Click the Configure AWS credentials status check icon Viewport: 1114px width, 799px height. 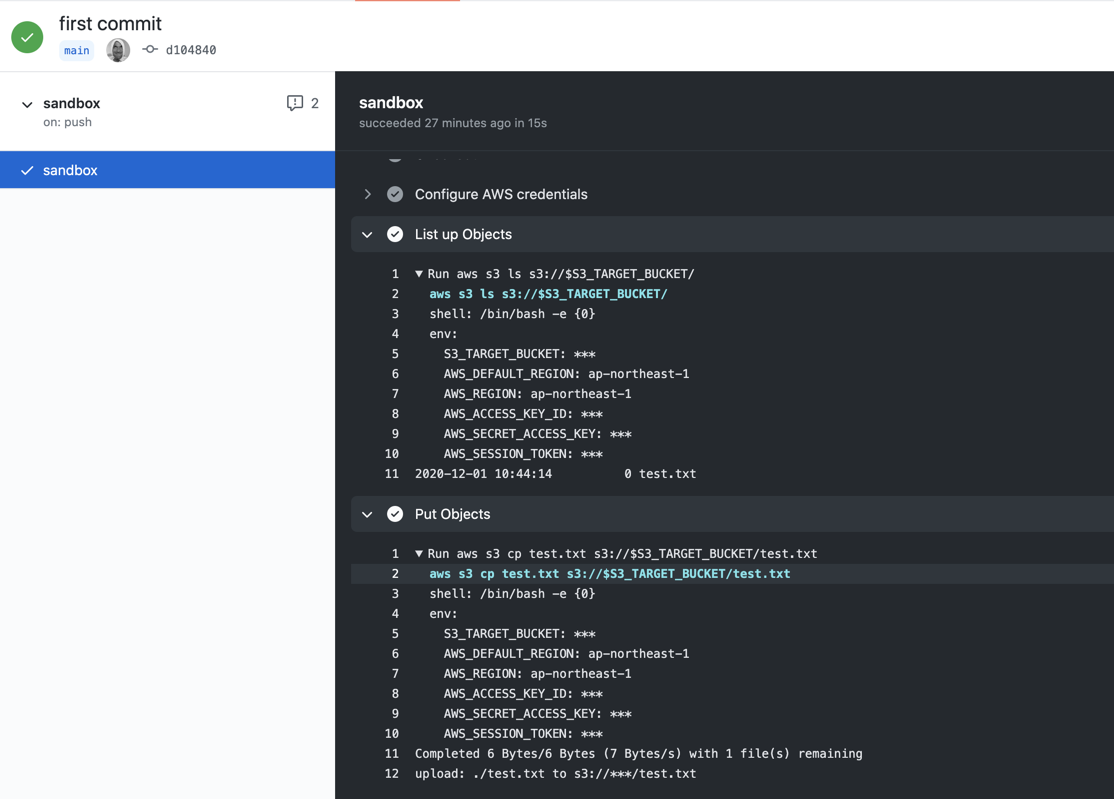coord(395,194)
